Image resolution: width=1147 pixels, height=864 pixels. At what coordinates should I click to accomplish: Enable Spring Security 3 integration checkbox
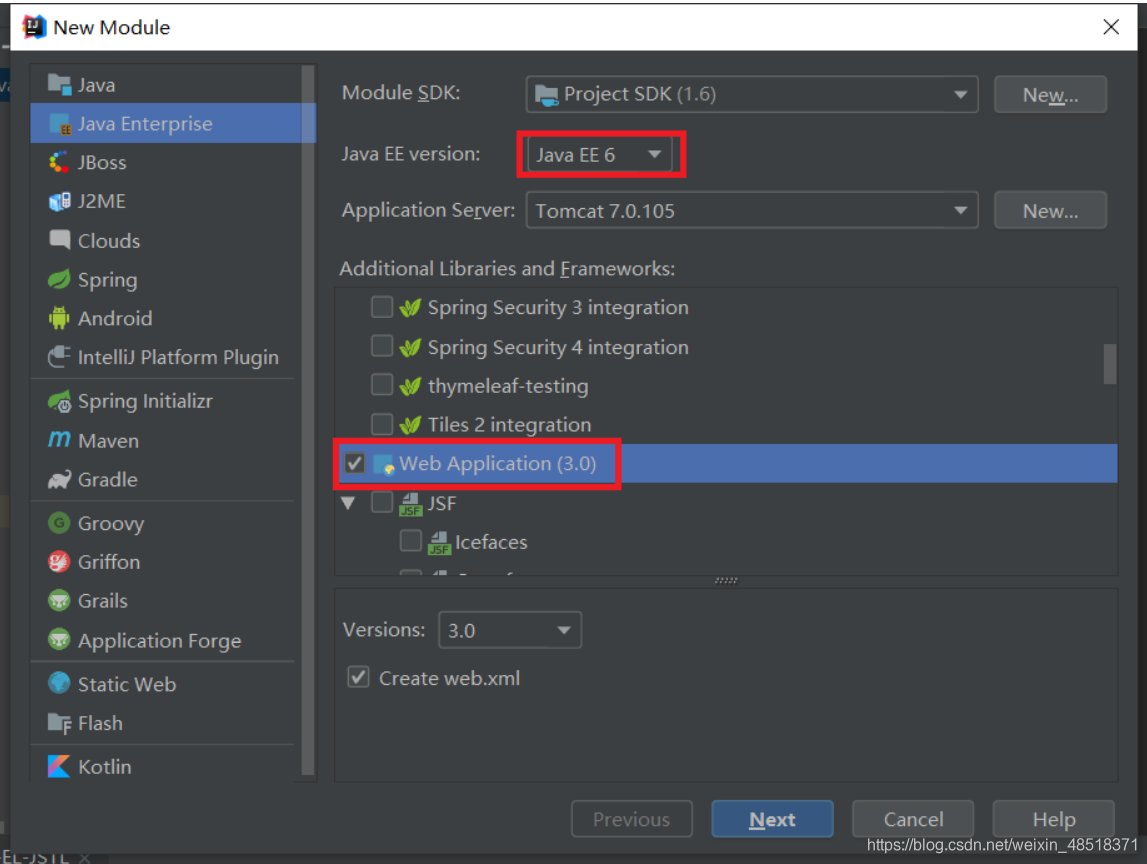click(382, 307)
